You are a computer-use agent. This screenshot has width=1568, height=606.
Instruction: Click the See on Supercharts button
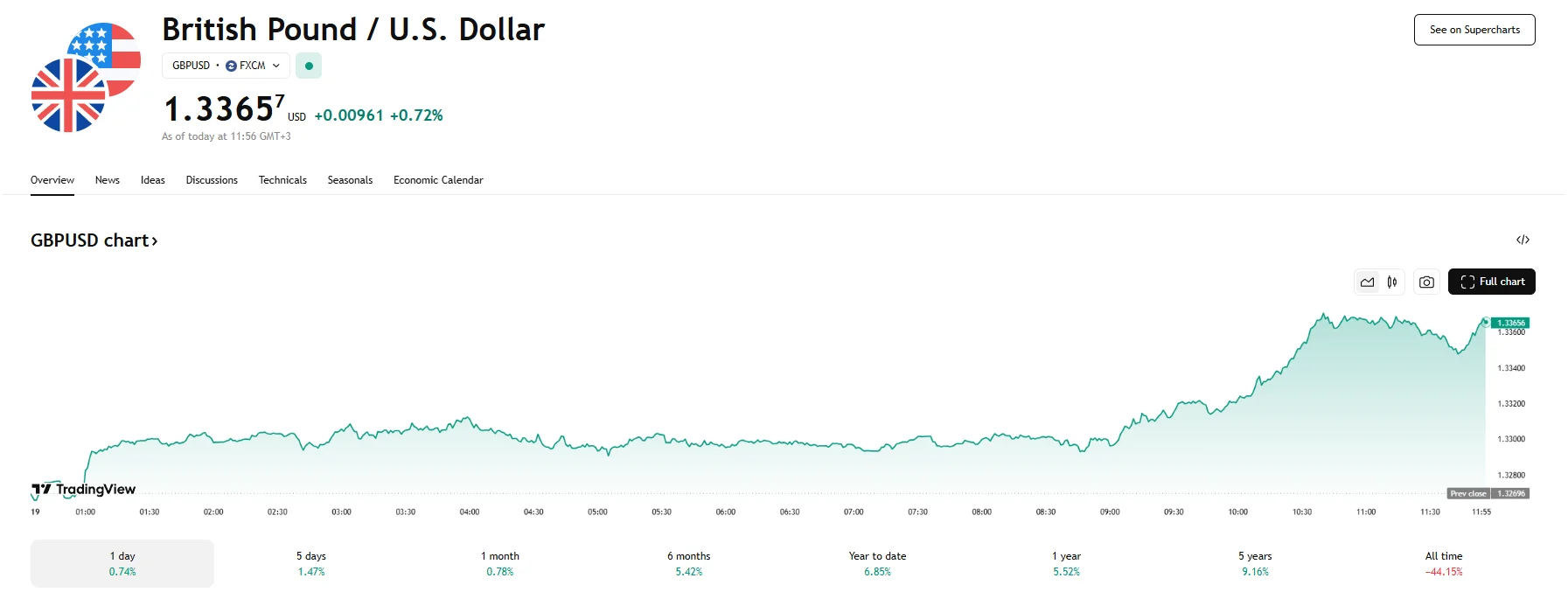1474,30
